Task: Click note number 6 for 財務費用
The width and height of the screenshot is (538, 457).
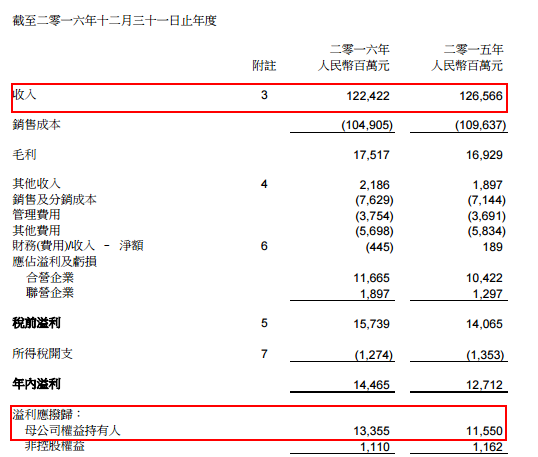Action: (264, 246)
